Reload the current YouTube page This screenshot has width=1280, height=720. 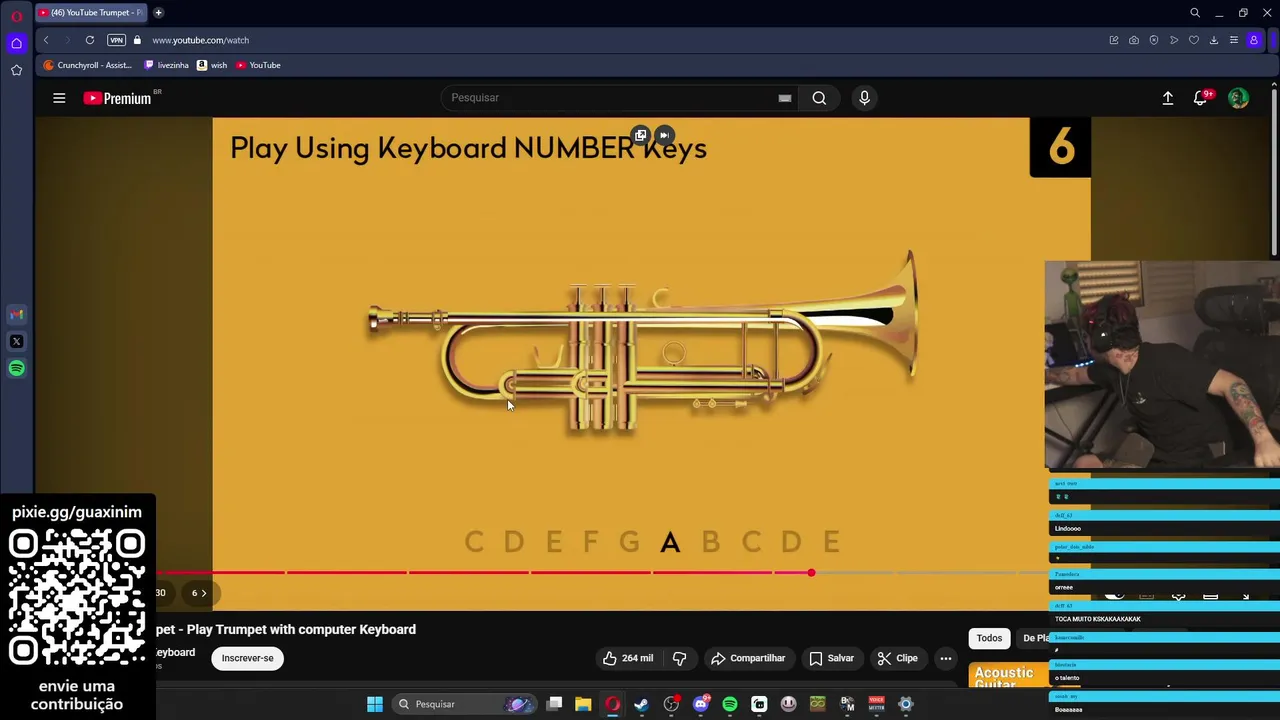pos(90,40)
